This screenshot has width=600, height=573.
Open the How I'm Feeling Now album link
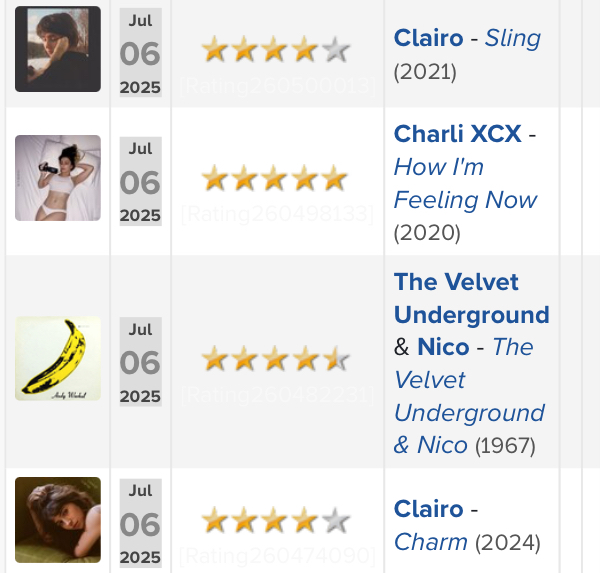[465, 183]
